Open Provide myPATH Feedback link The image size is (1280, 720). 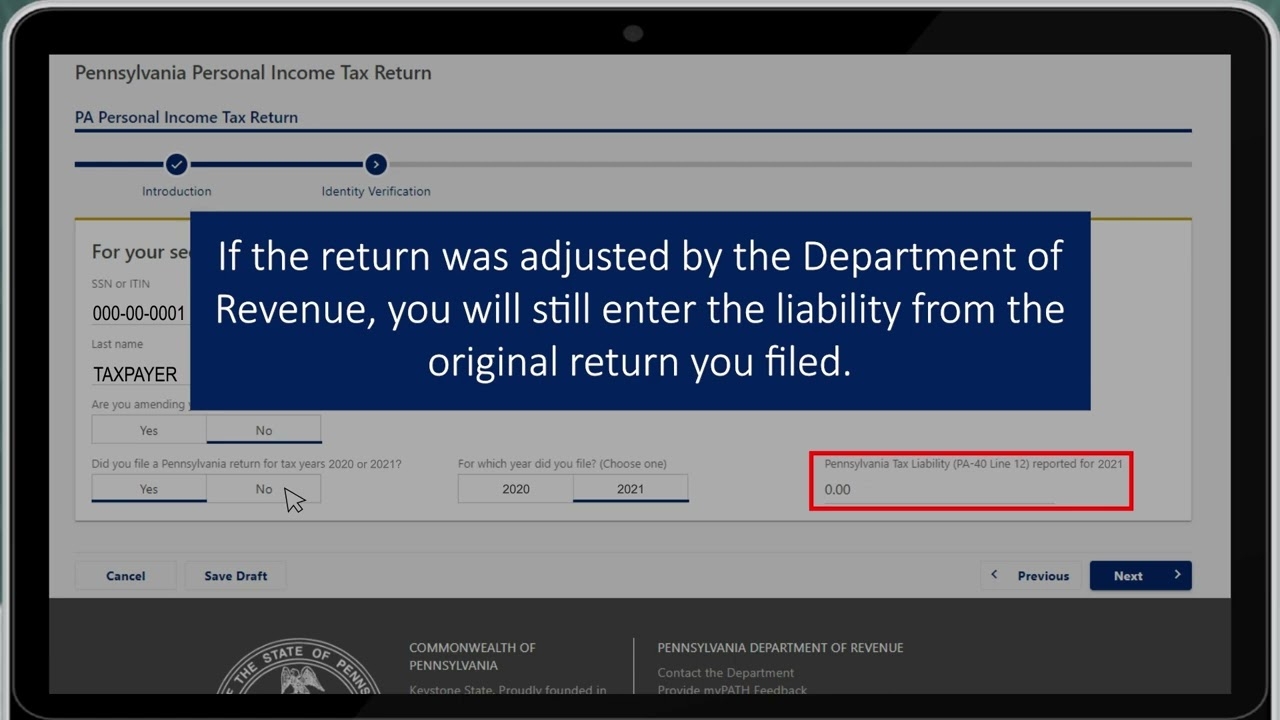click(732, 689)
